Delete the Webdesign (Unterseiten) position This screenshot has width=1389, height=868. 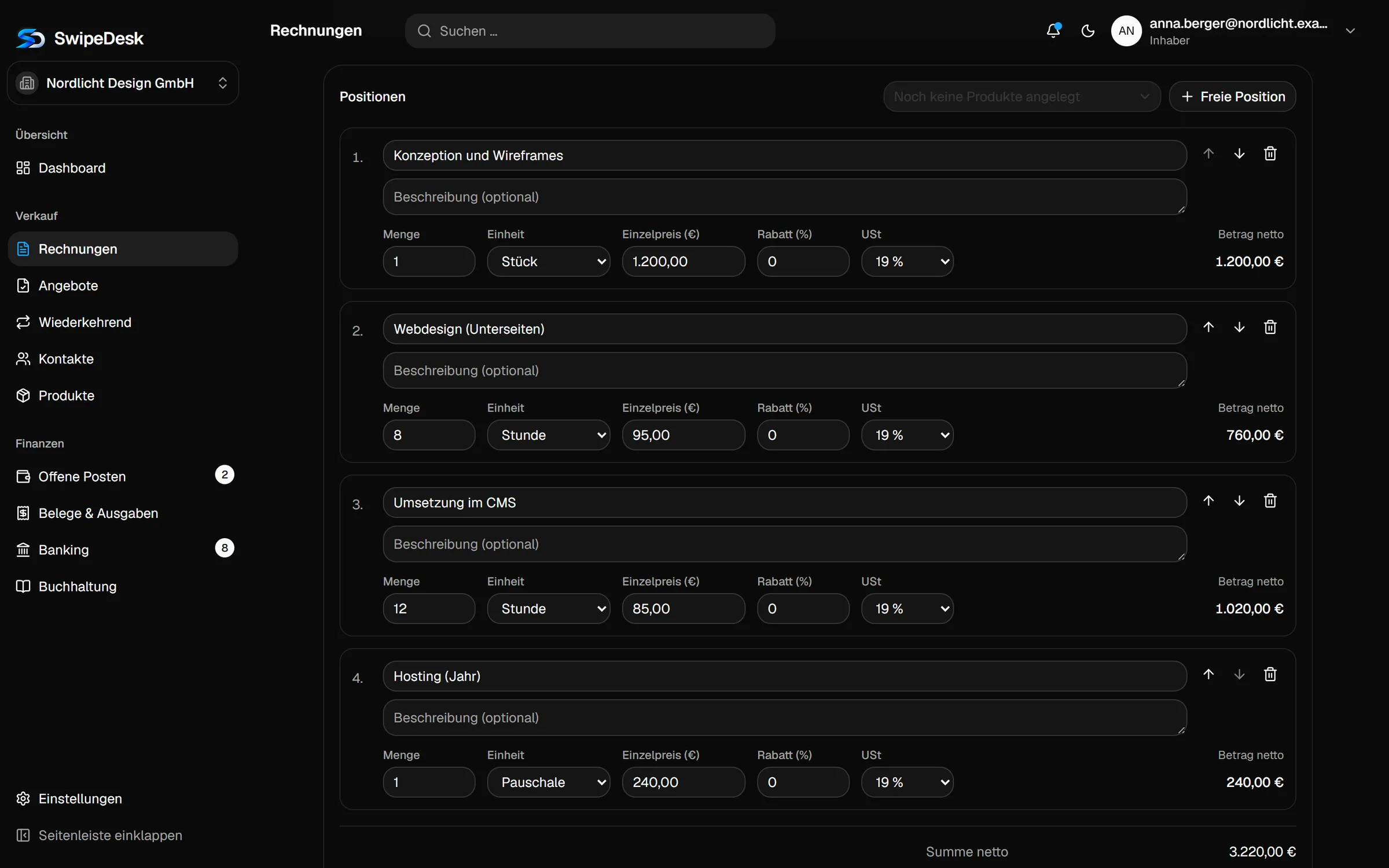(x=1270, y=327)
